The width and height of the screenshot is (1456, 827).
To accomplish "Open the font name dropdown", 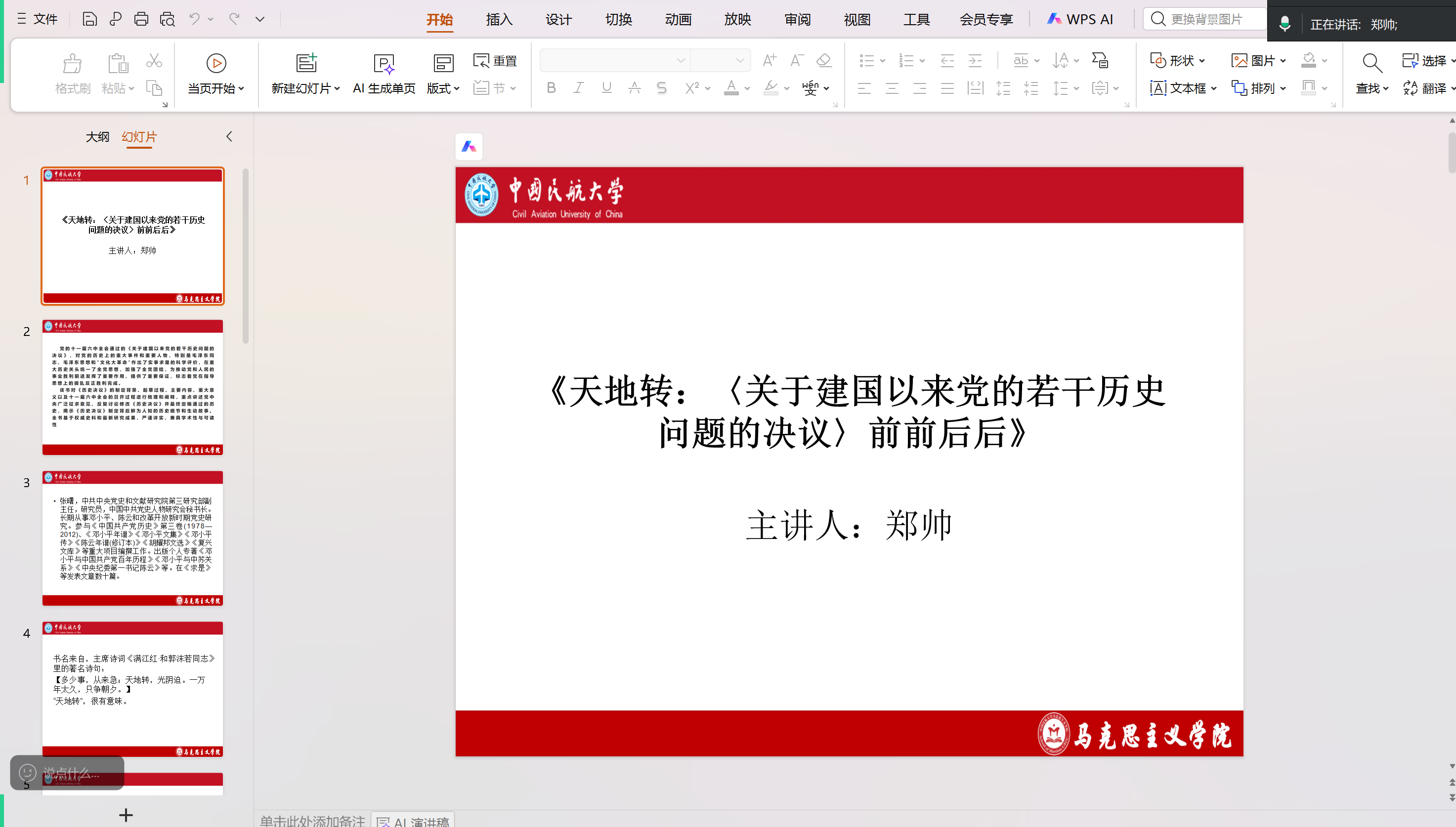I will click(680, 61).
